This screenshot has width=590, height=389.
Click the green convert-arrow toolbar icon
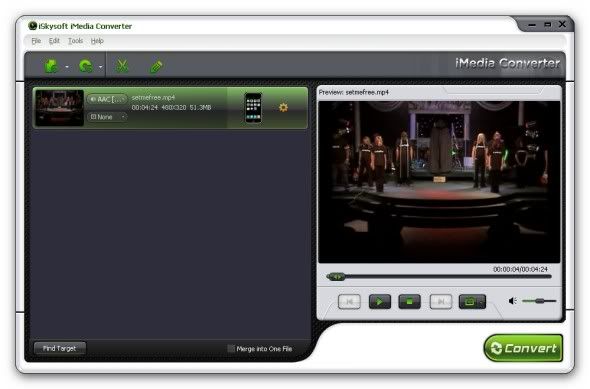click(86, 66)
